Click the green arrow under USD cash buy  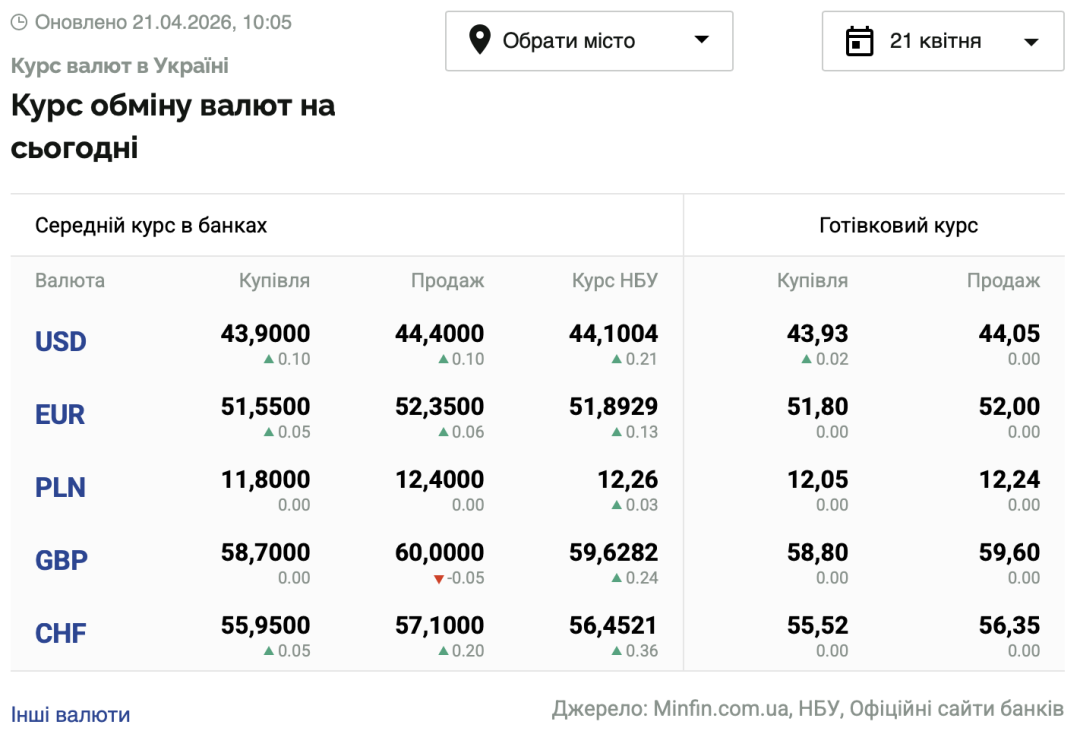tap(806, 360)
